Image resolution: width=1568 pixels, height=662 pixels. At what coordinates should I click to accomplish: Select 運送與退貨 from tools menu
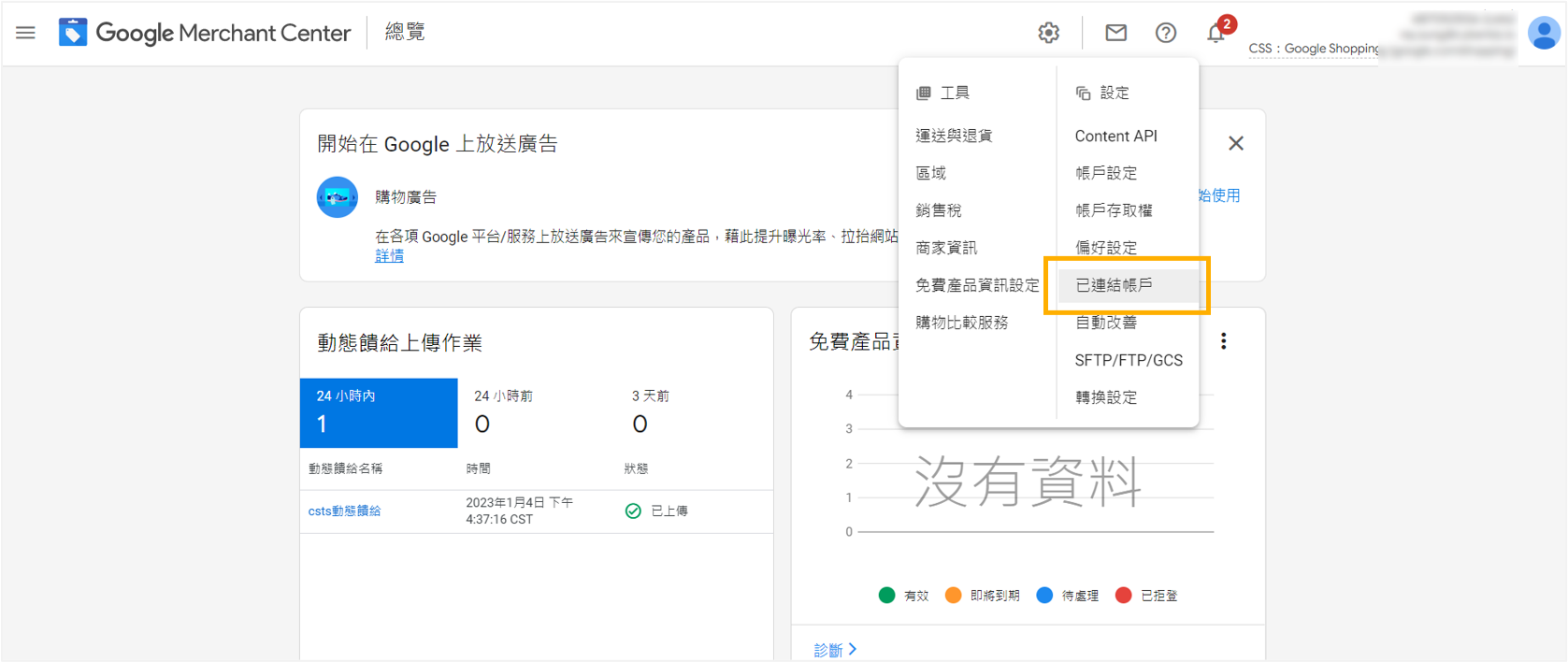955,136
